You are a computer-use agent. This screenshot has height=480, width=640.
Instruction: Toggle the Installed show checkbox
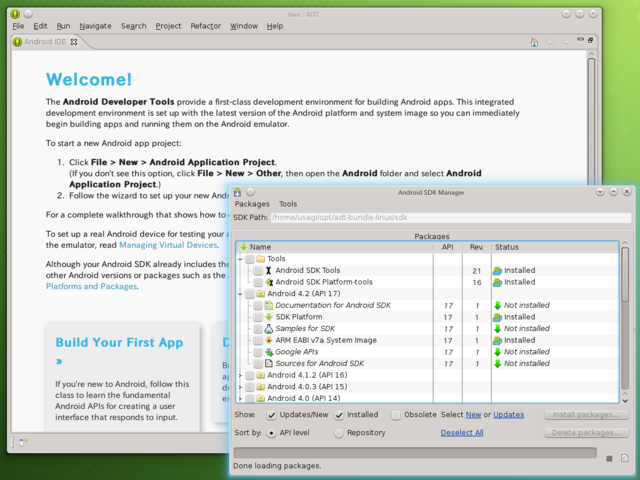pos(339,415)
